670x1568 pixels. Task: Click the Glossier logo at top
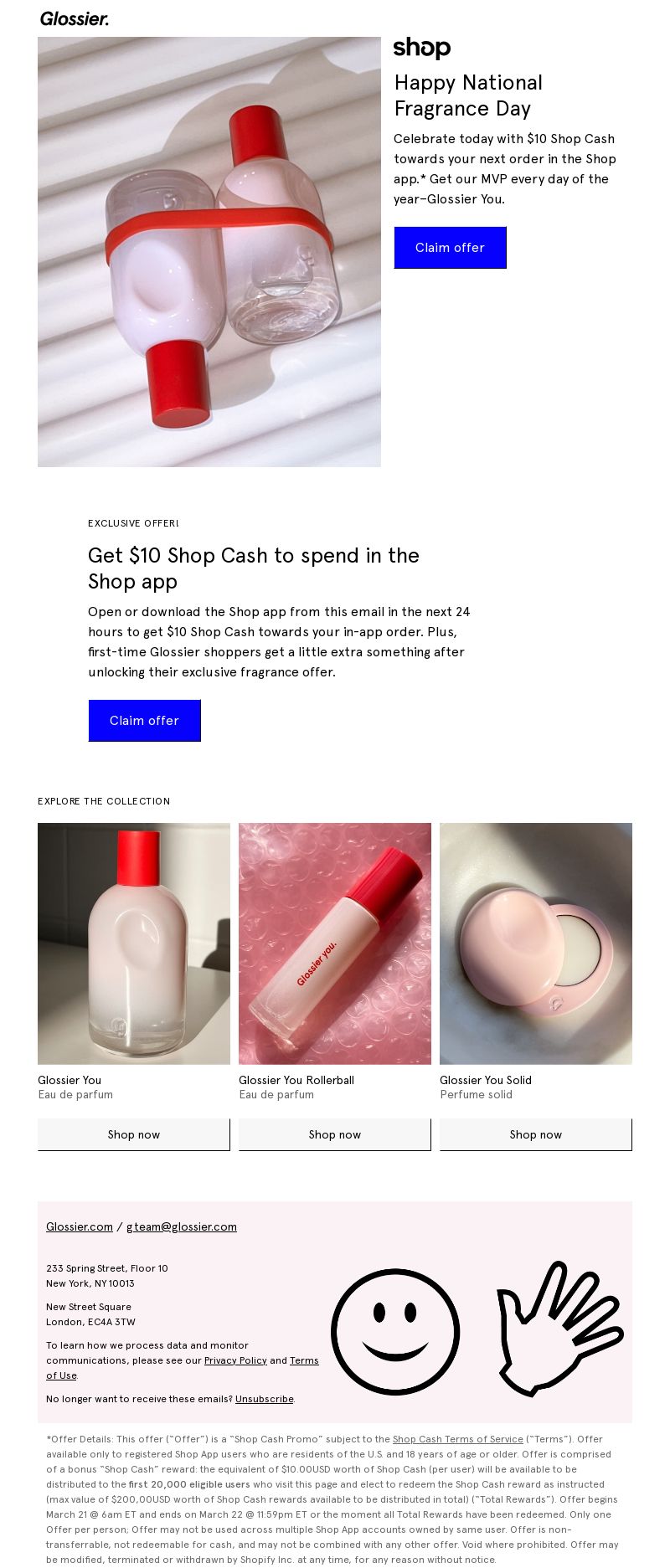point(75,18)
